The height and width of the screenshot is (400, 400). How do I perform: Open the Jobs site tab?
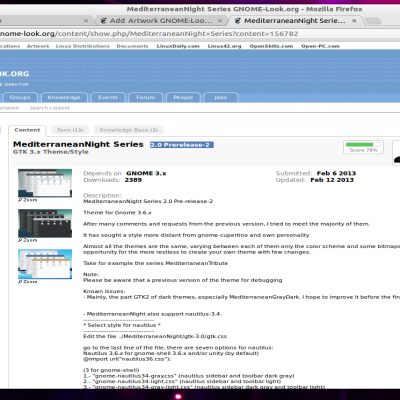coord(221,97)
